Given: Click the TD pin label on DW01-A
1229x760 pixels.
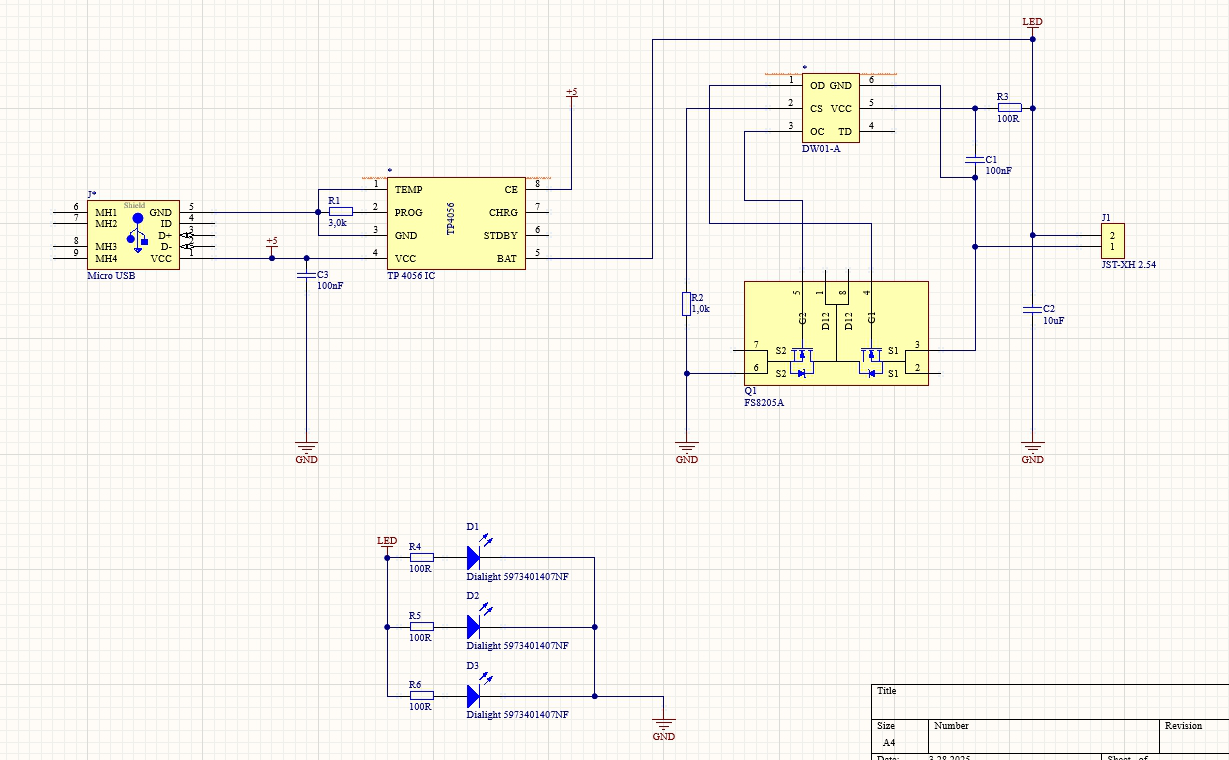Looking at the screenshot, I should click(x=845, y=131).
